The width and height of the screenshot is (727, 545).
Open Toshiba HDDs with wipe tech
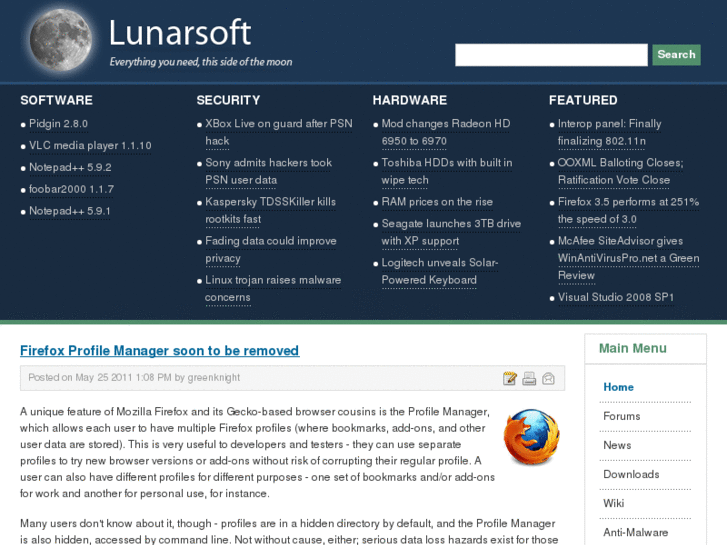(447, 171)
